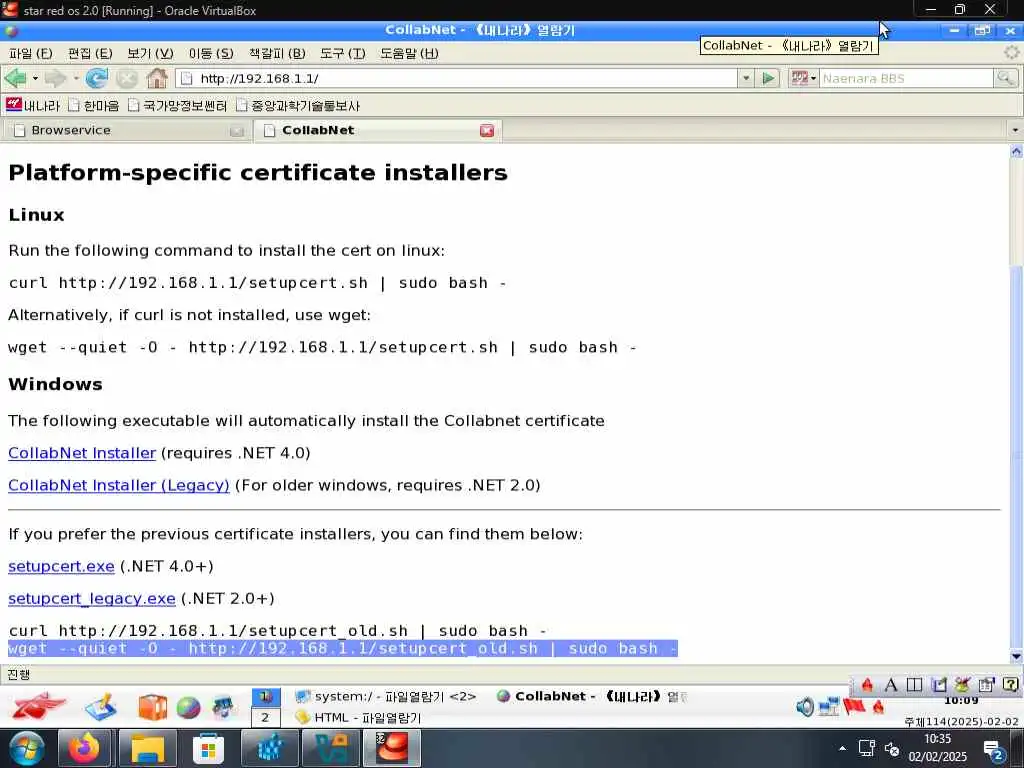Click the letter A input-method icon
1024x768 pixels.
click(890, 684)
